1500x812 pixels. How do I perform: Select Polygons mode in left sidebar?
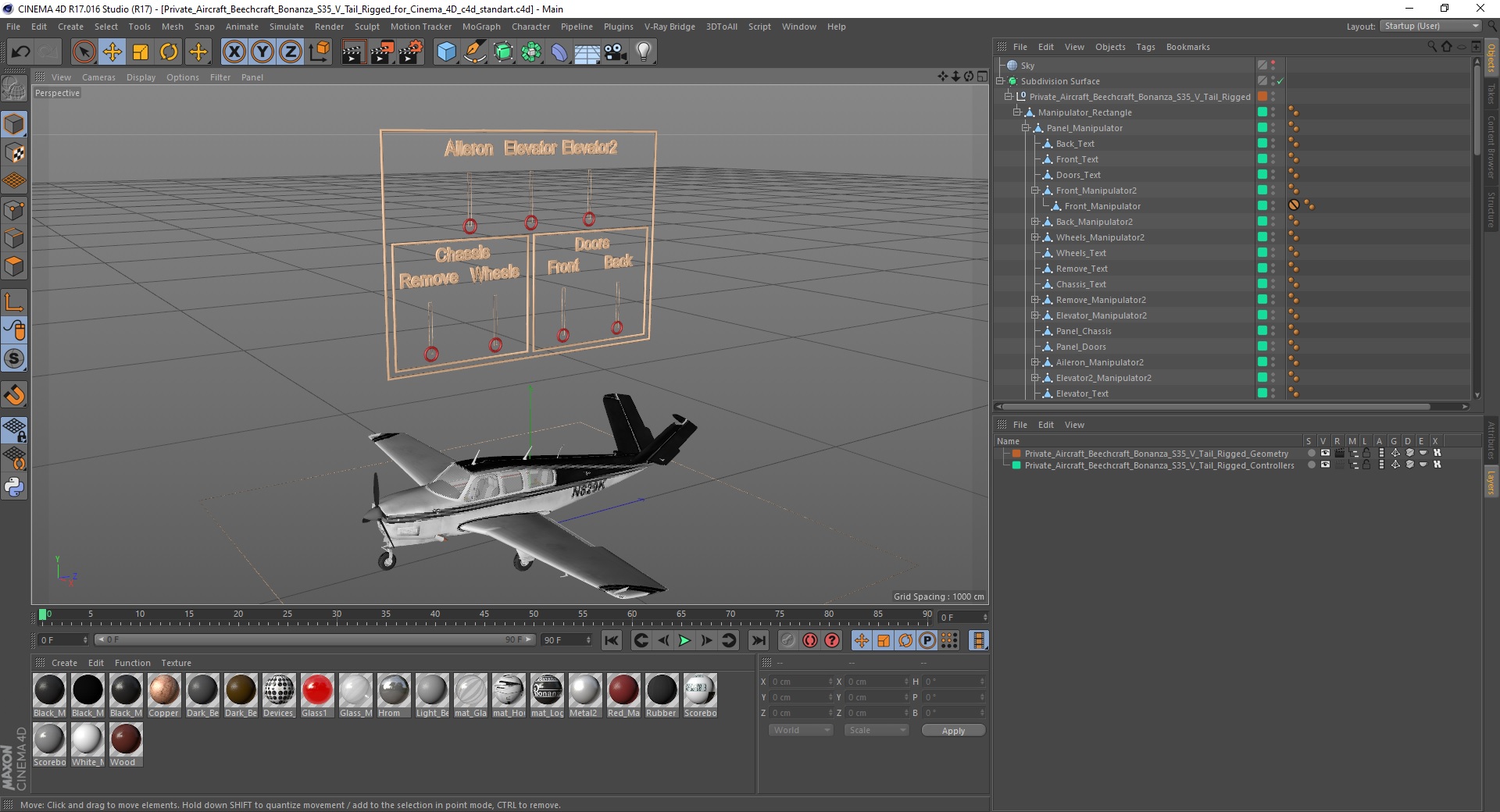14,266
